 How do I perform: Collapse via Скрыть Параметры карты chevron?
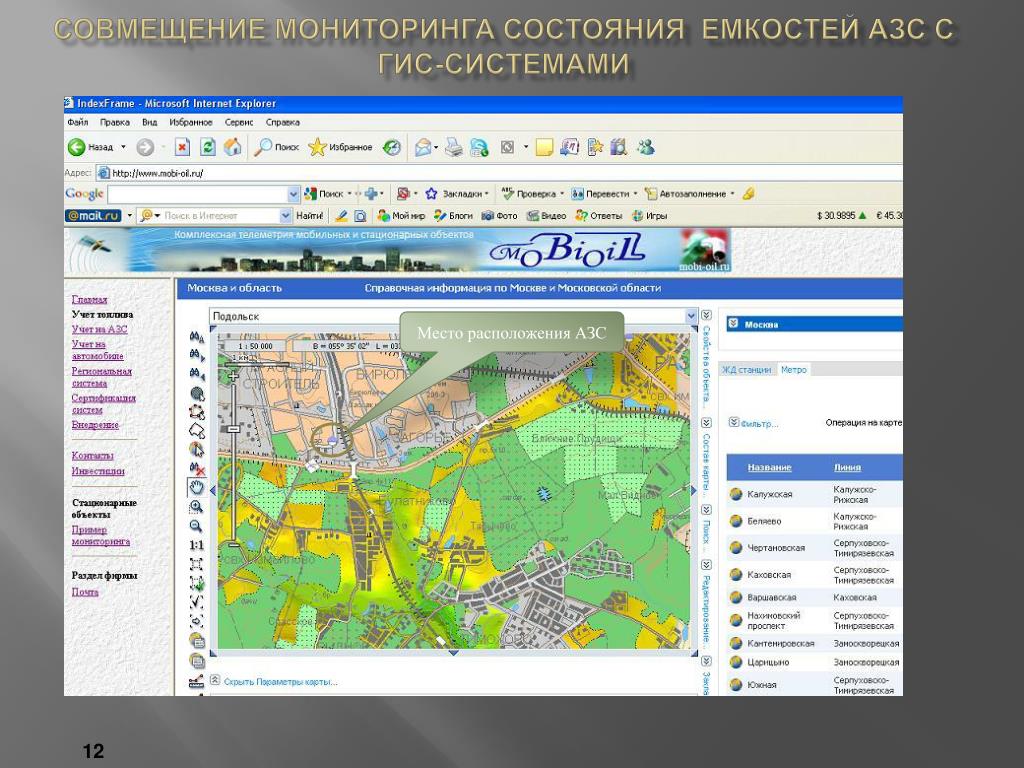point(215,681)
